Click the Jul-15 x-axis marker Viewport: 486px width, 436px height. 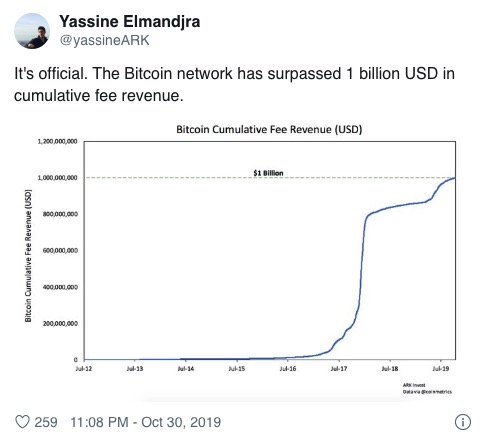237,369
